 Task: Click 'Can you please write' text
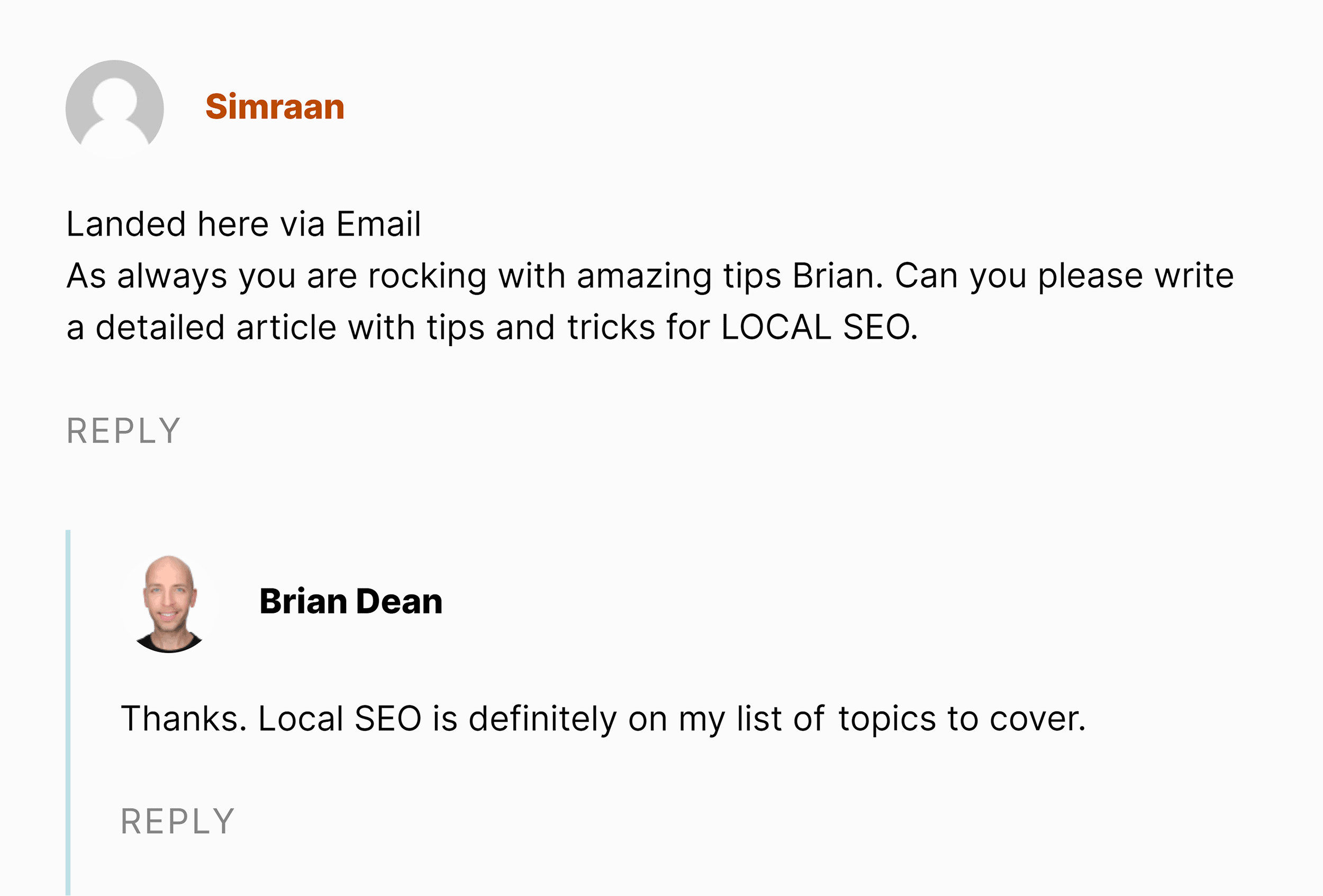(1065, 276)
